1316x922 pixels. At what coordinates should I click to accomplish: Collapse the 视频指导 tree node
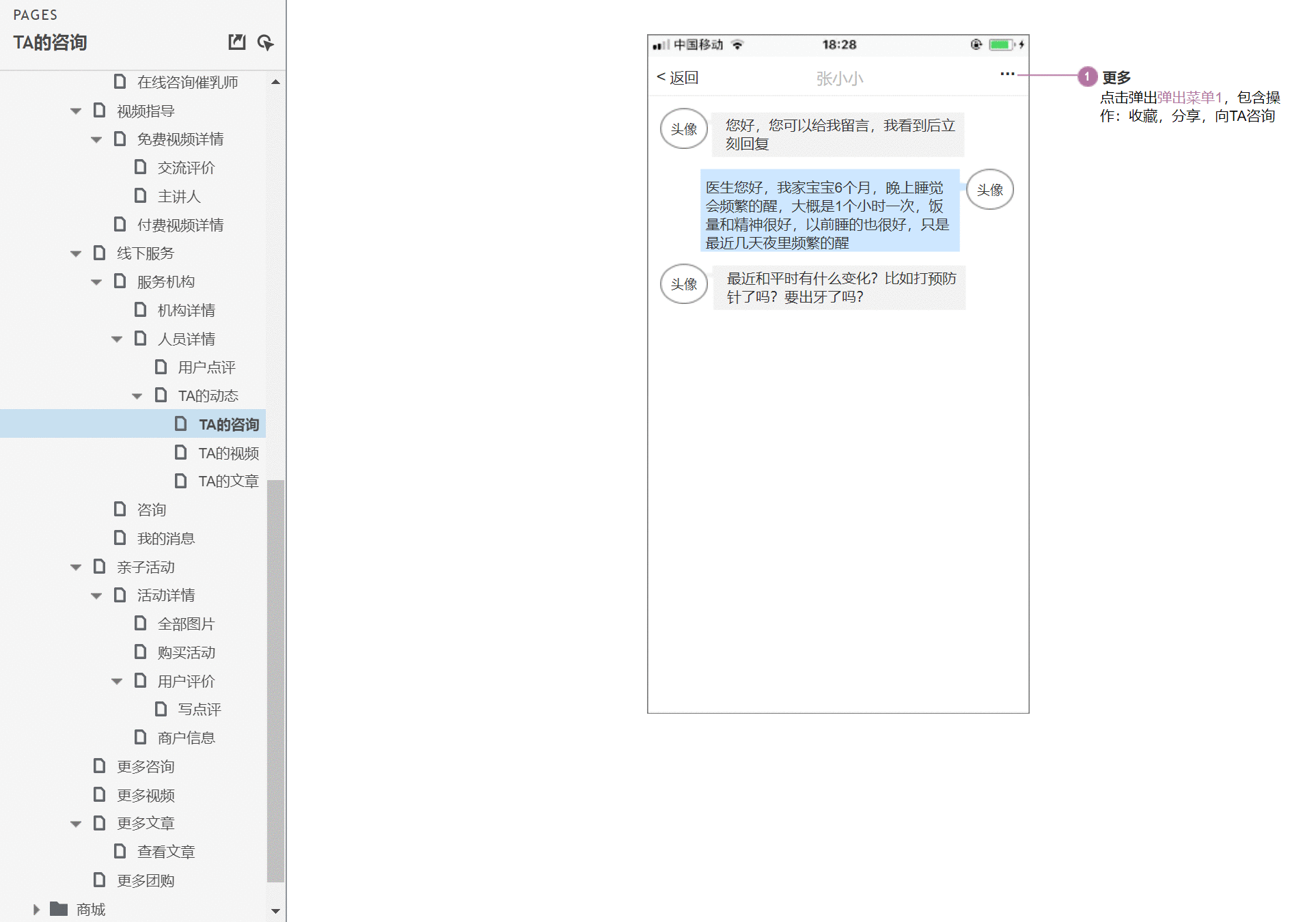[x=76, y=111]
